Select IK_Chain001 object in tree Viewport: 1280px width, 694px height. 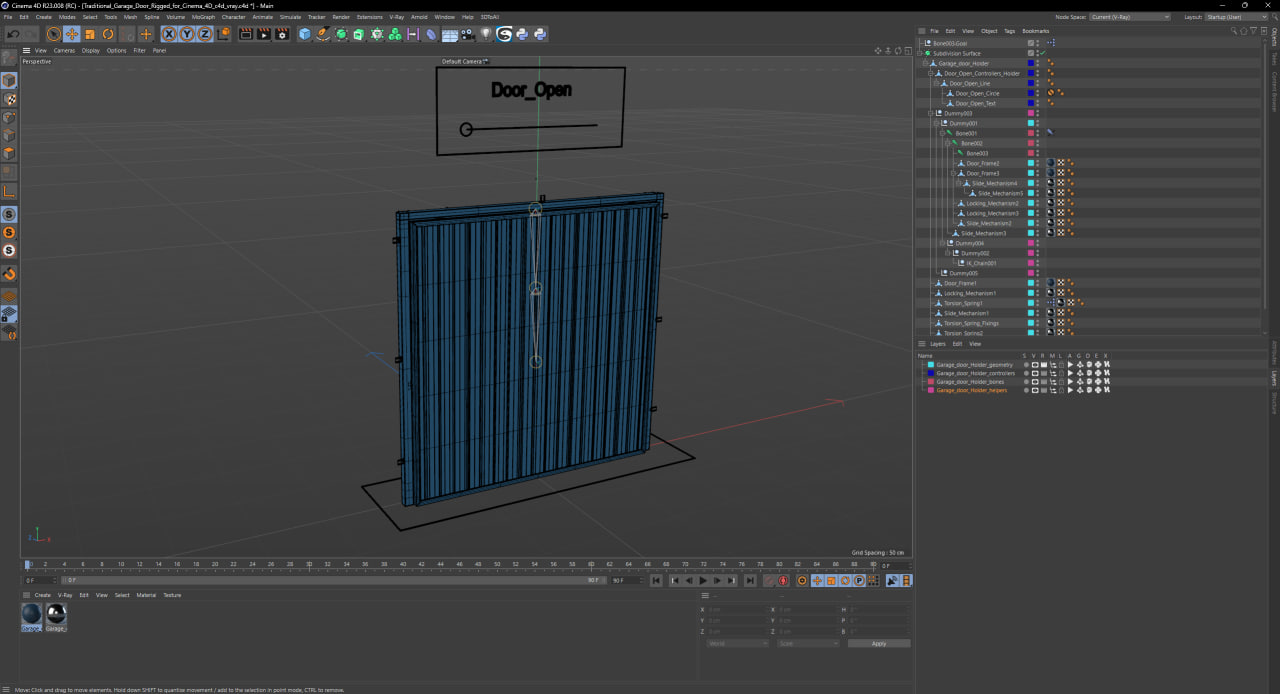981,263
